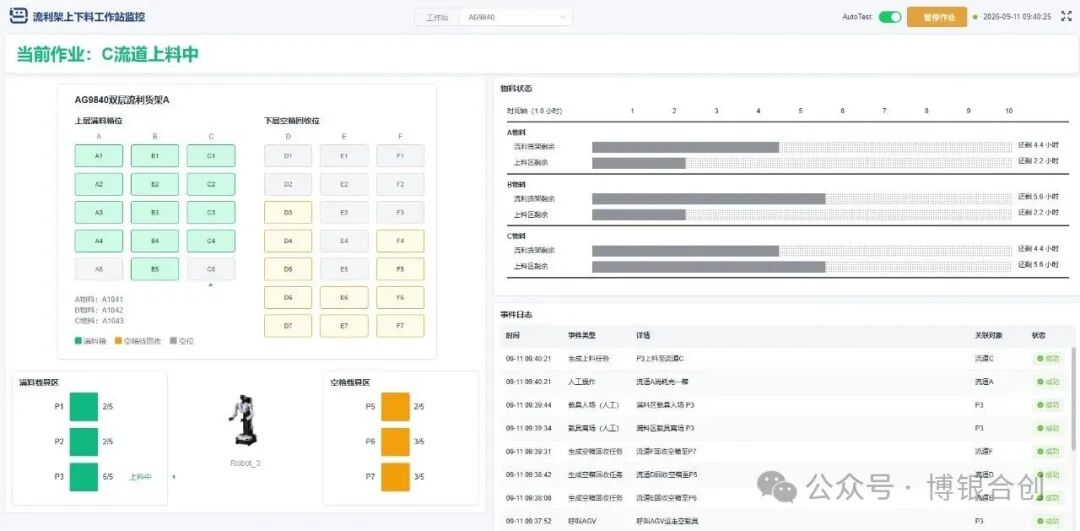Click the 状态 column header
Image resolution: width=1080 pixels, height=531 pixels.
1038,335
